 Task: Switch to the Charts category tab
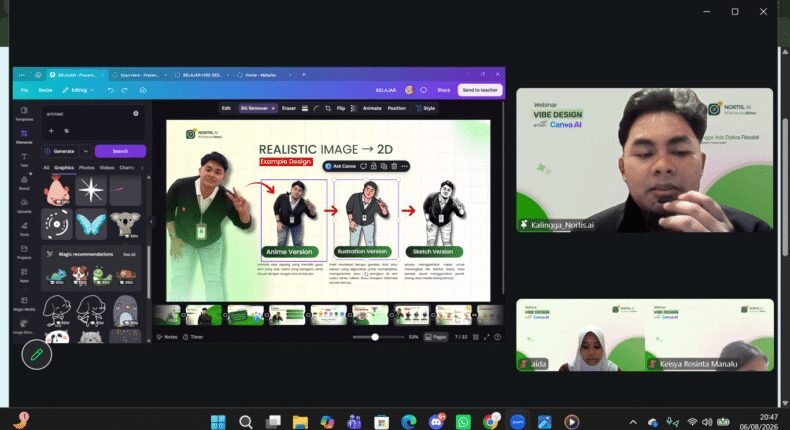(x=126, y=167)
